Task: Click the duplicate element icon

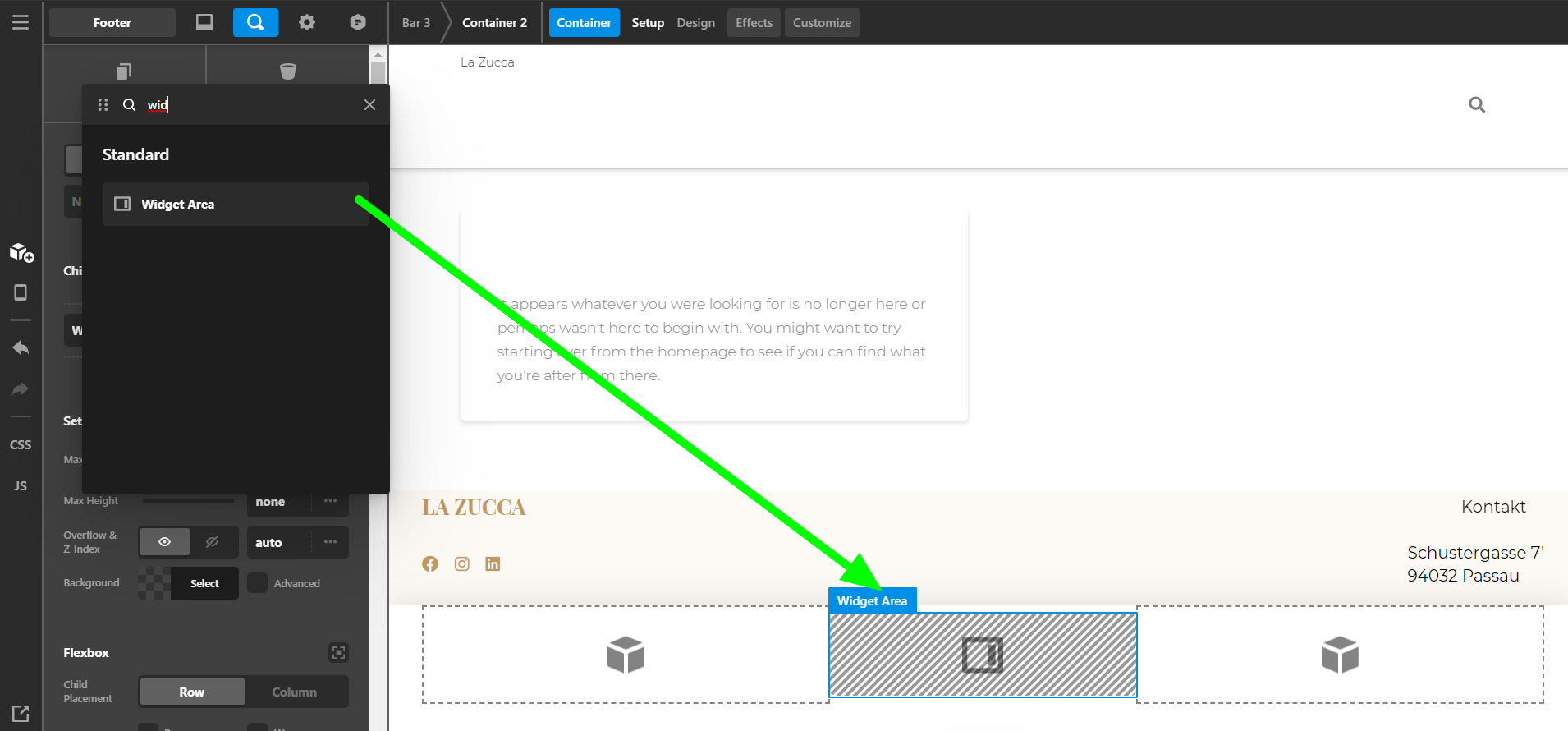Action: click(124, 71)
